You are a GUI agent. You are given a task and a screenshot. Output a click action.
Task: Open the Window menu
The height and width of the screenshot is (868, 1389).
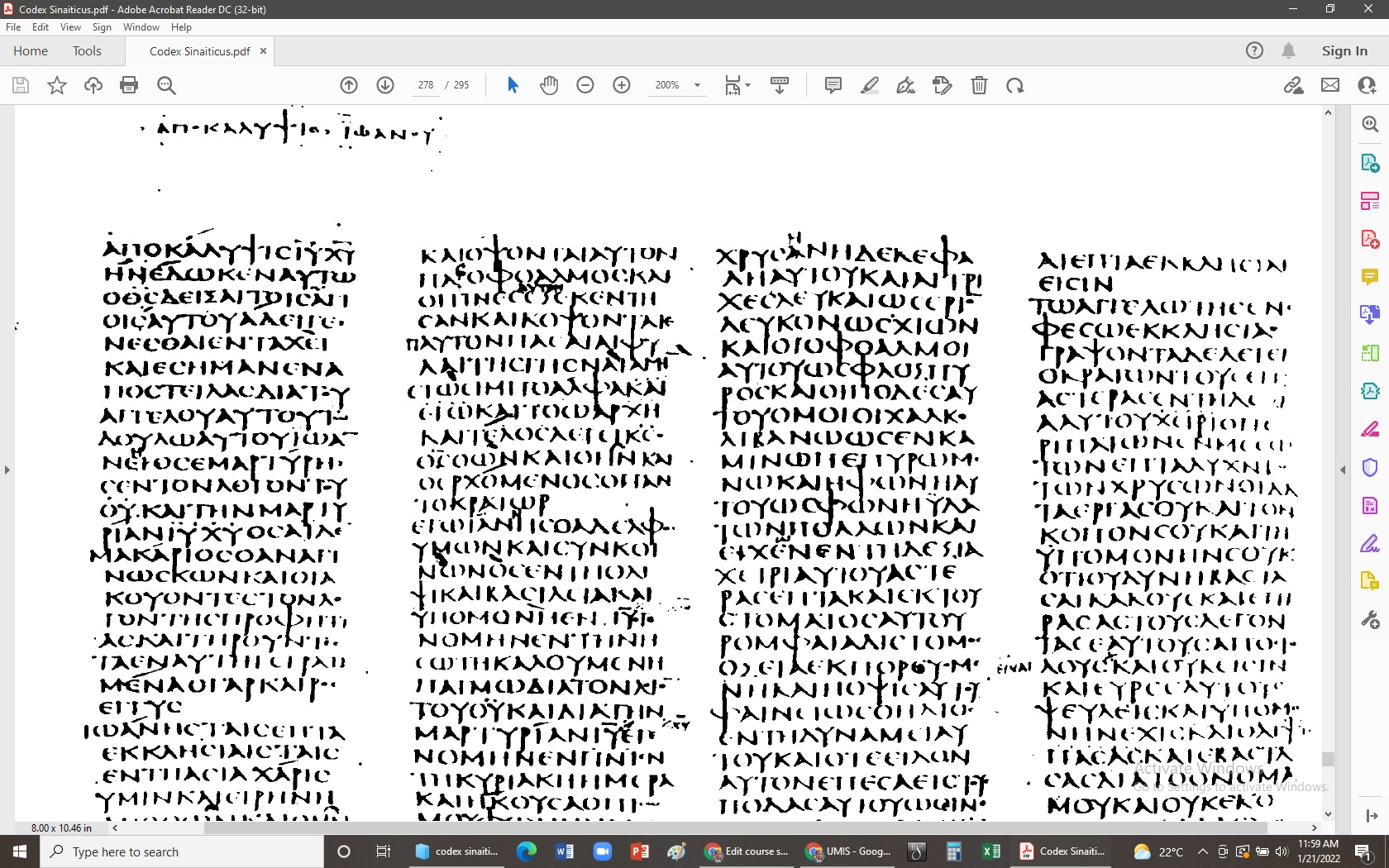click(141, 27)
